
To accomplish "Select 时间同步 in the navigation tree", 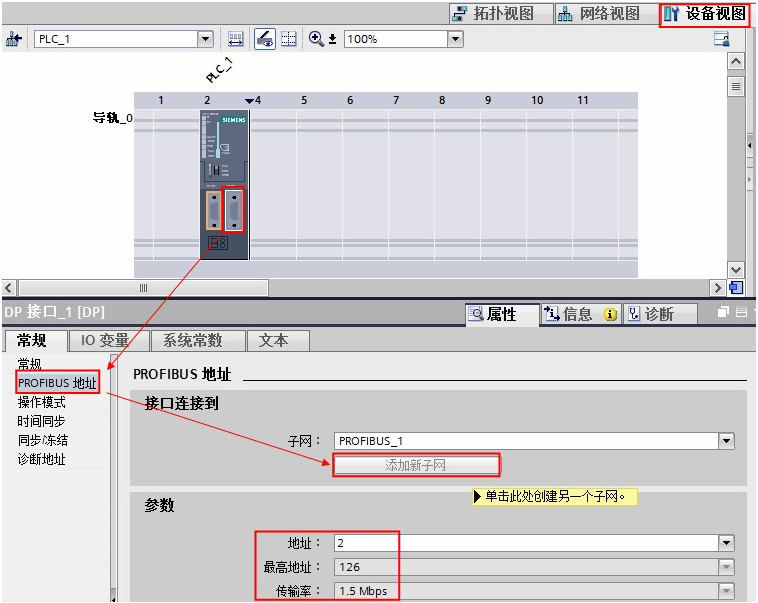I will pos(42,421).
